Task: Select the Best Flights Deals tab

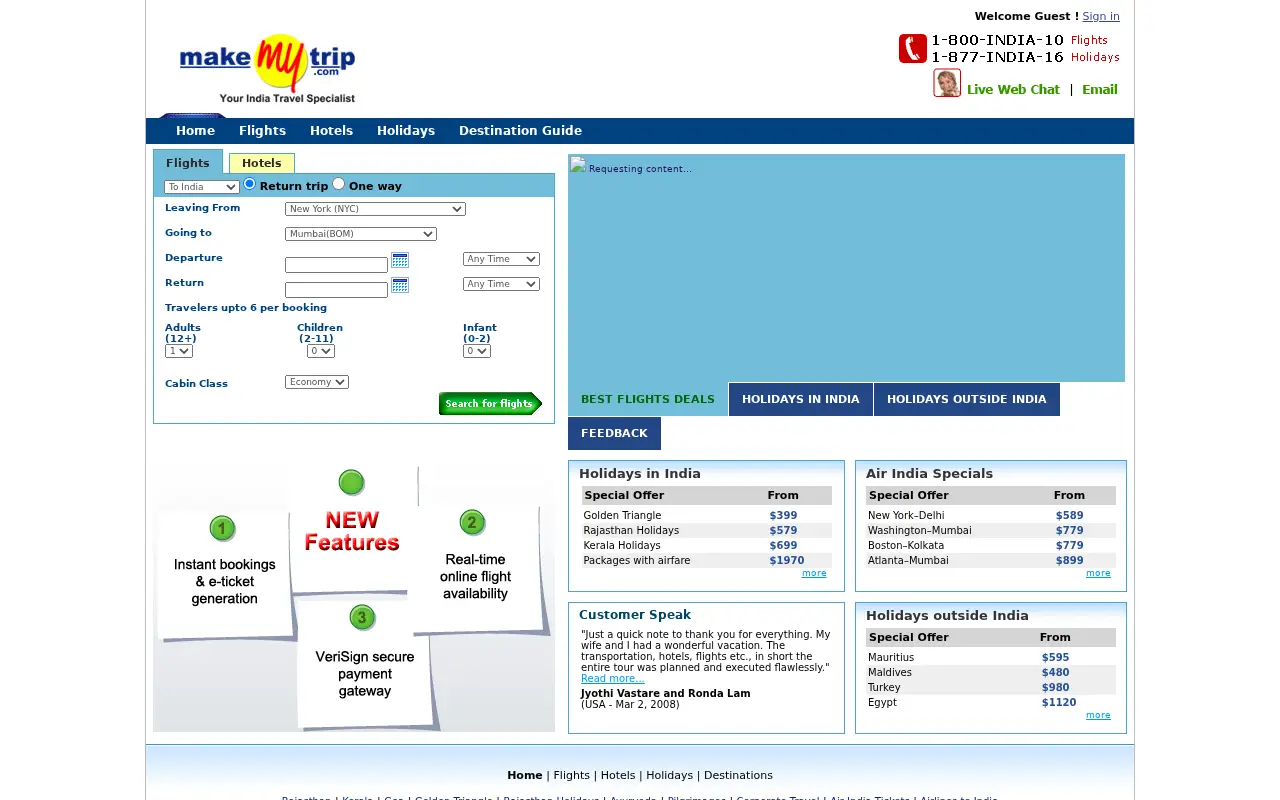Action: 648,399
